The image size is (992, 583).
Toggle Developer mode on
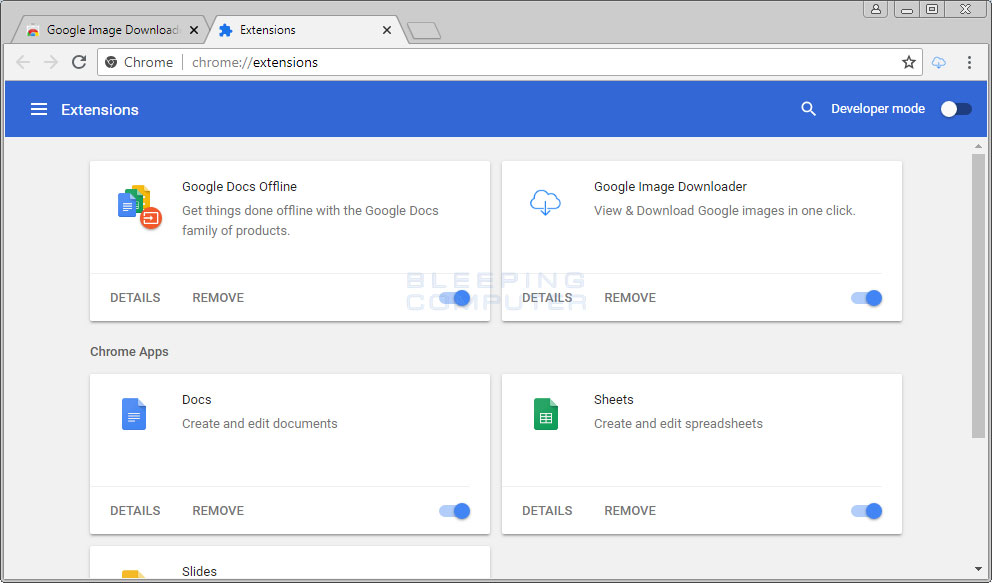(955, 109)
